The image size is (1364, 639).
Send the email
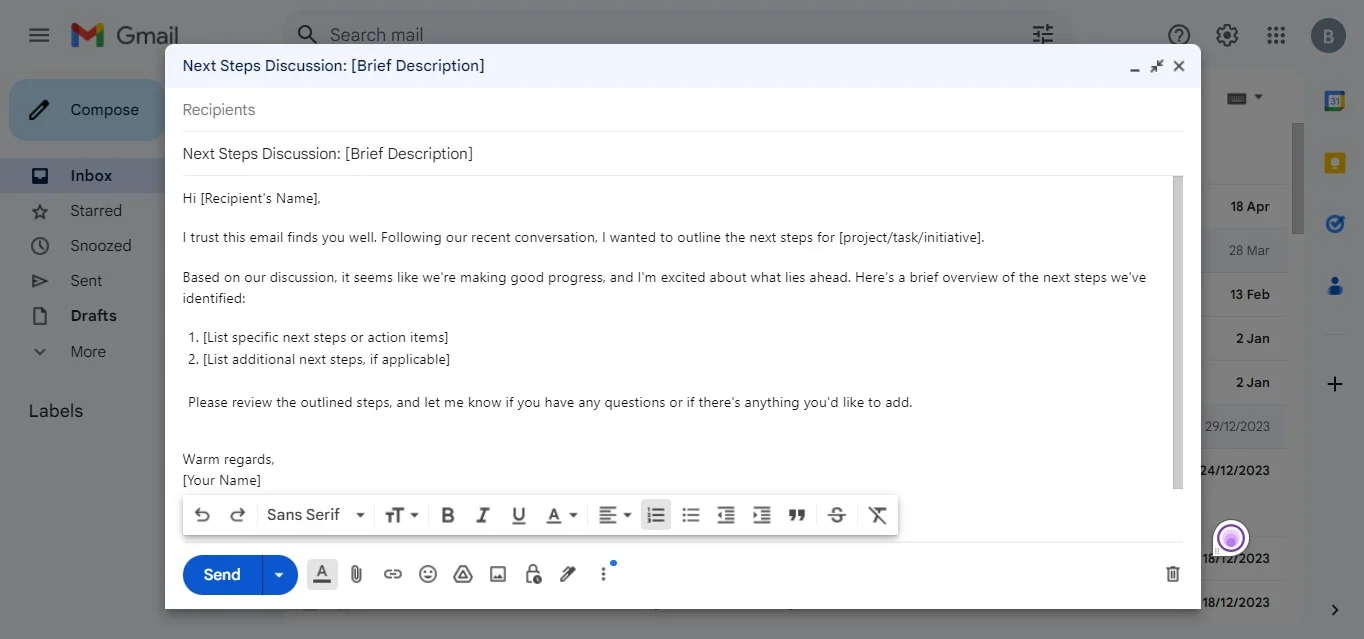pyautogui.click(x=220, y=574)
